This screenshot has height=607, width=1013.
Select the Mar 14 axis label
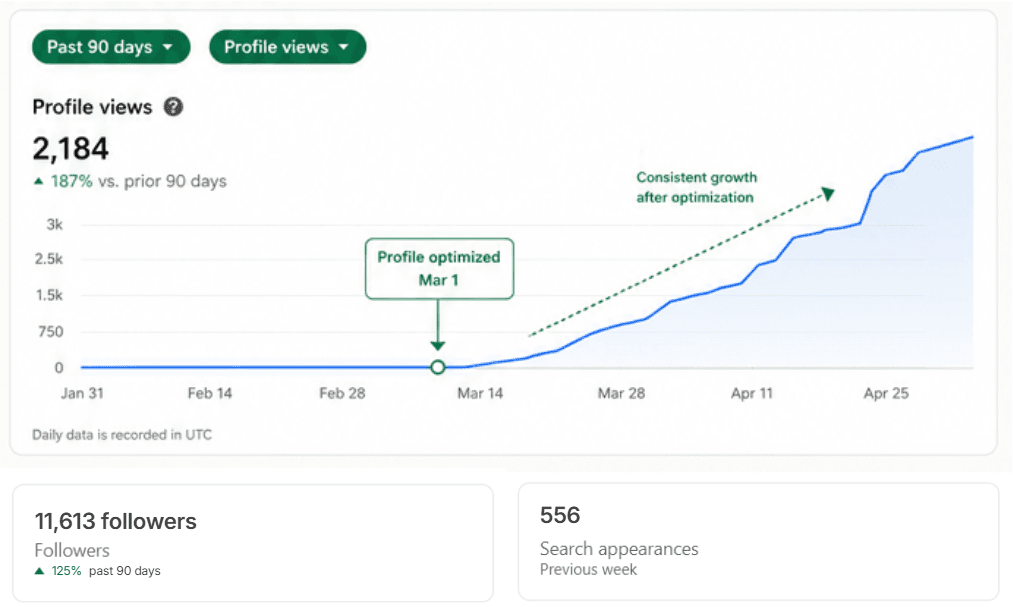480,393
